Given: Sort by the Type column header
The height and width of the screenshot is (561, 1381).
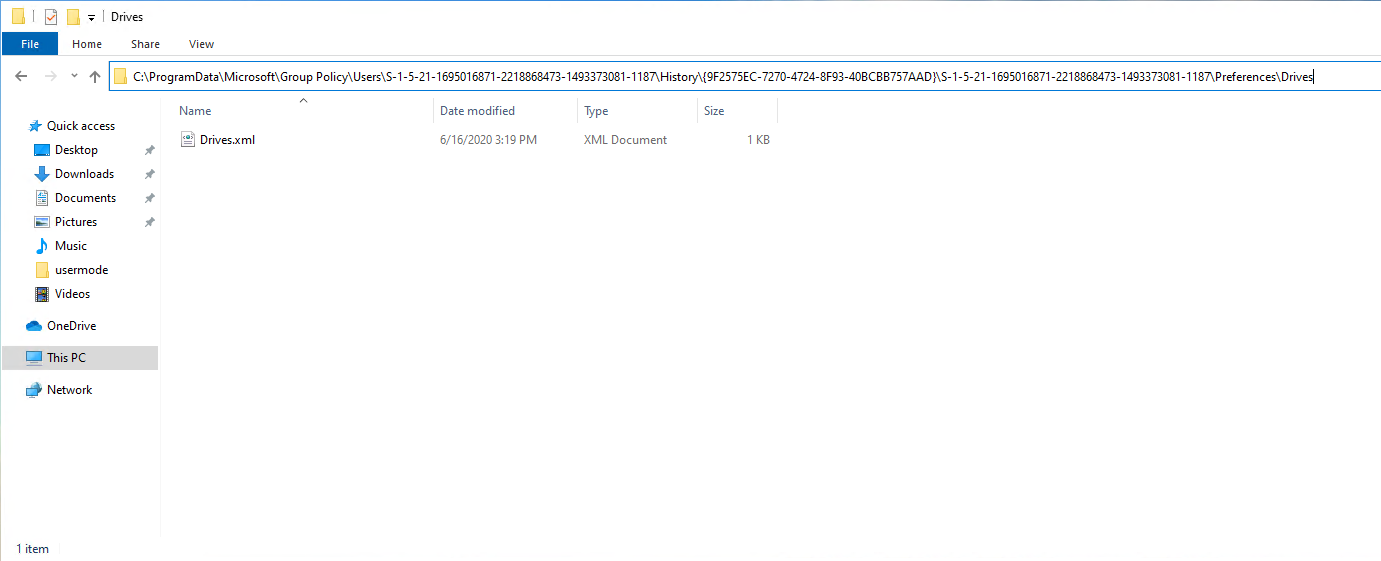Looking at the screenshot, I should (x=596, y=111).
